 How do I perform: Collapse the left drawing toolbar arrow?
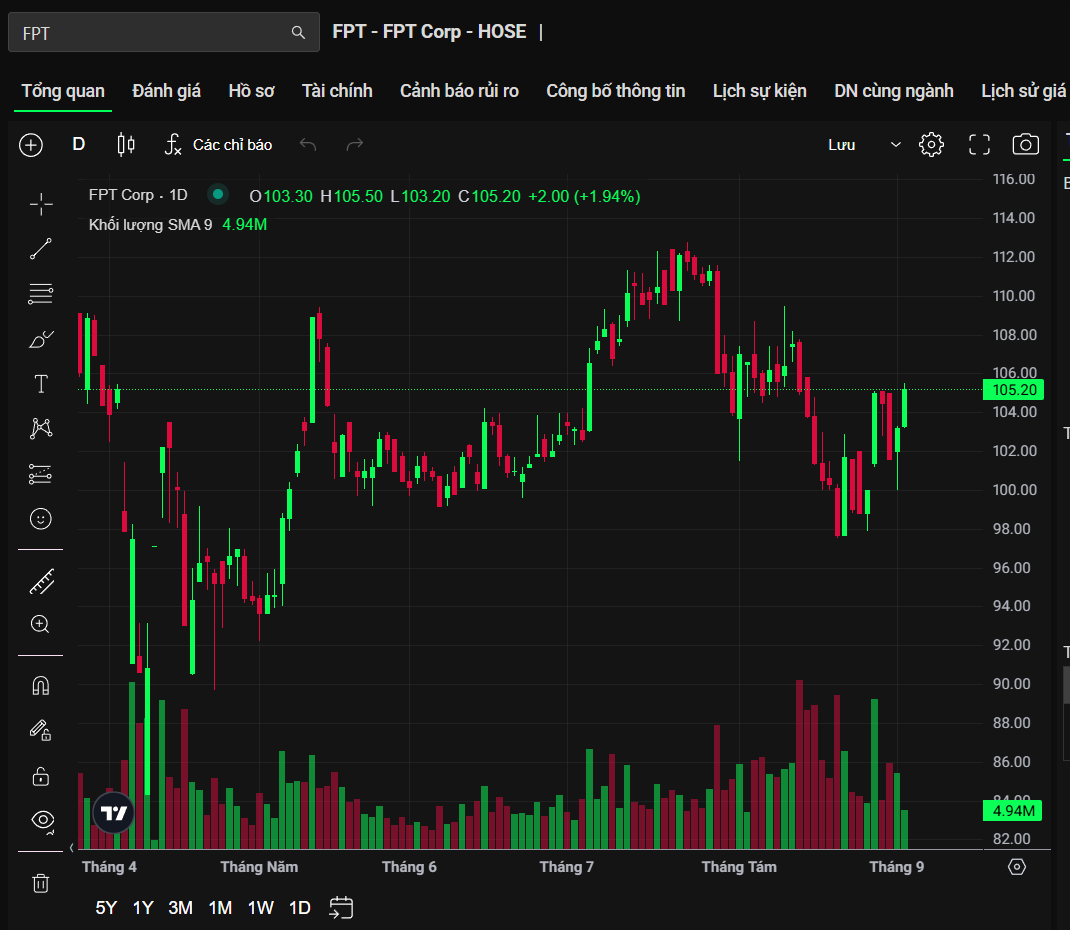click(x=72, y=847)
